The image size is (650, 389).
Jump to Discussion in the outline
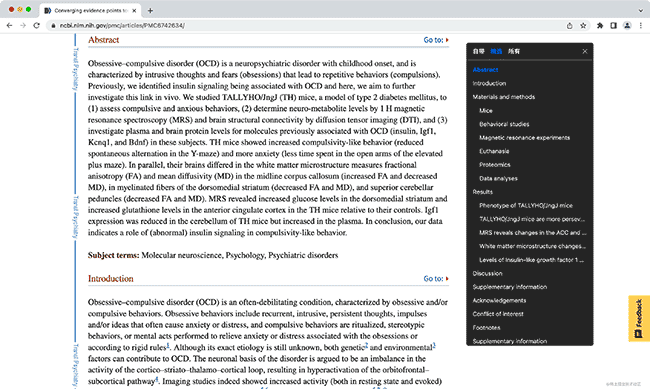coord(488,273)
